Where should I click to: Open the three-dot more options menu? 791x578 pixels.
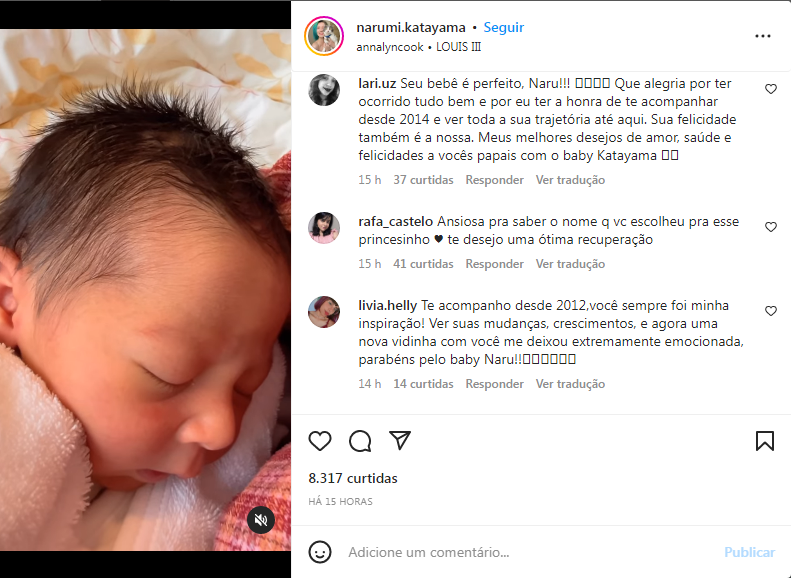[763, 36]
